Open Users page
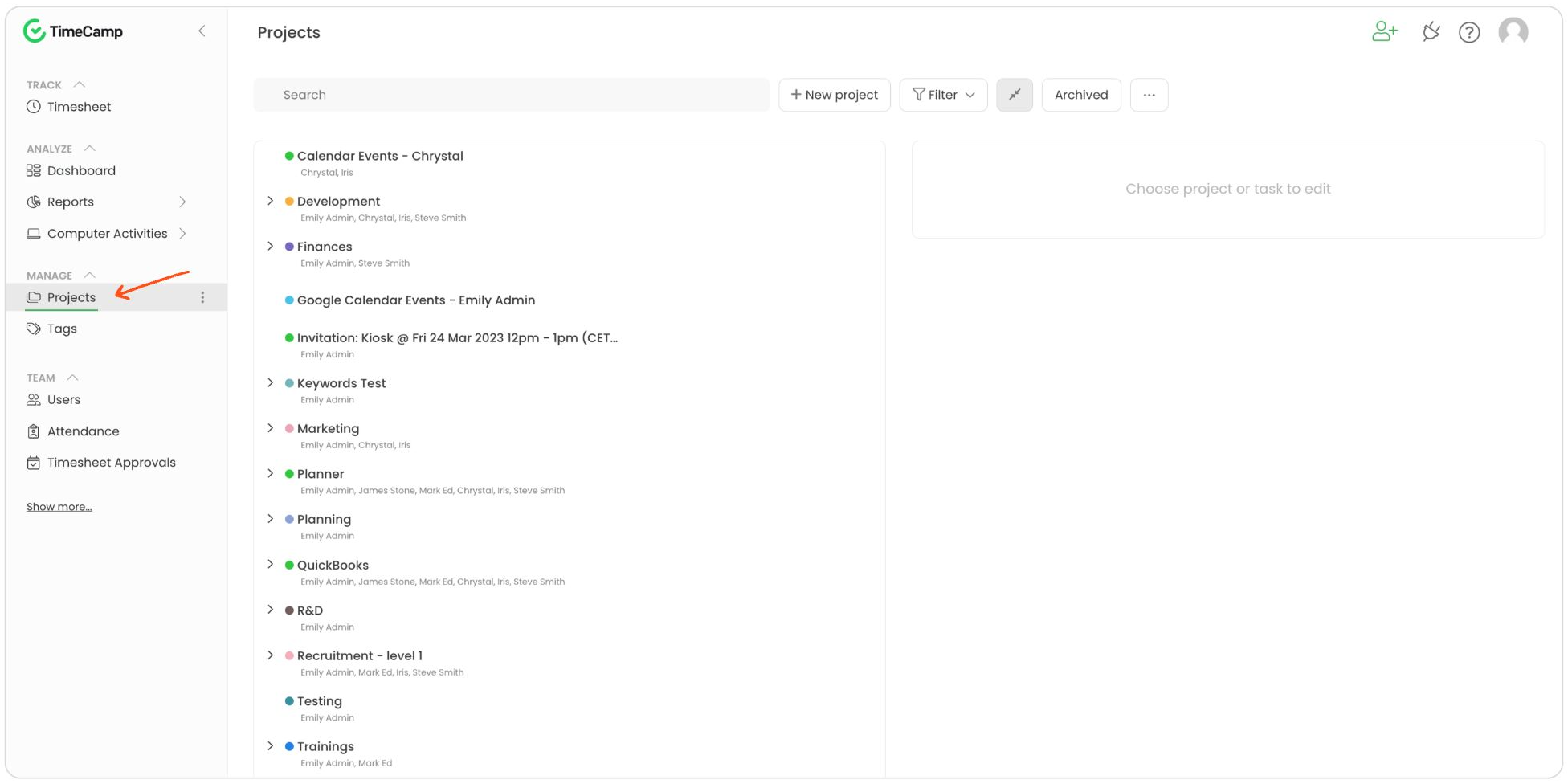Image resolution: width=1568 pixels, height=784 pixels. click(x=63, y=400)
